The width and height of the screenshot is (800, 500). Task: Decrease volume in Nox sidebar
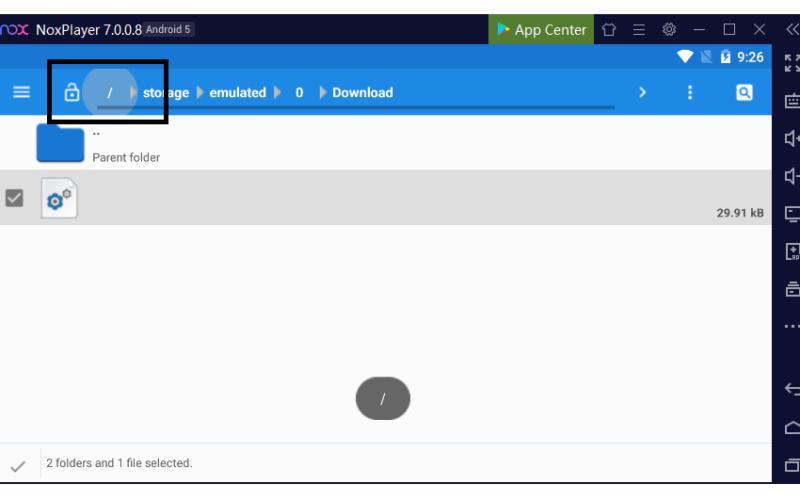coord(792,176)
